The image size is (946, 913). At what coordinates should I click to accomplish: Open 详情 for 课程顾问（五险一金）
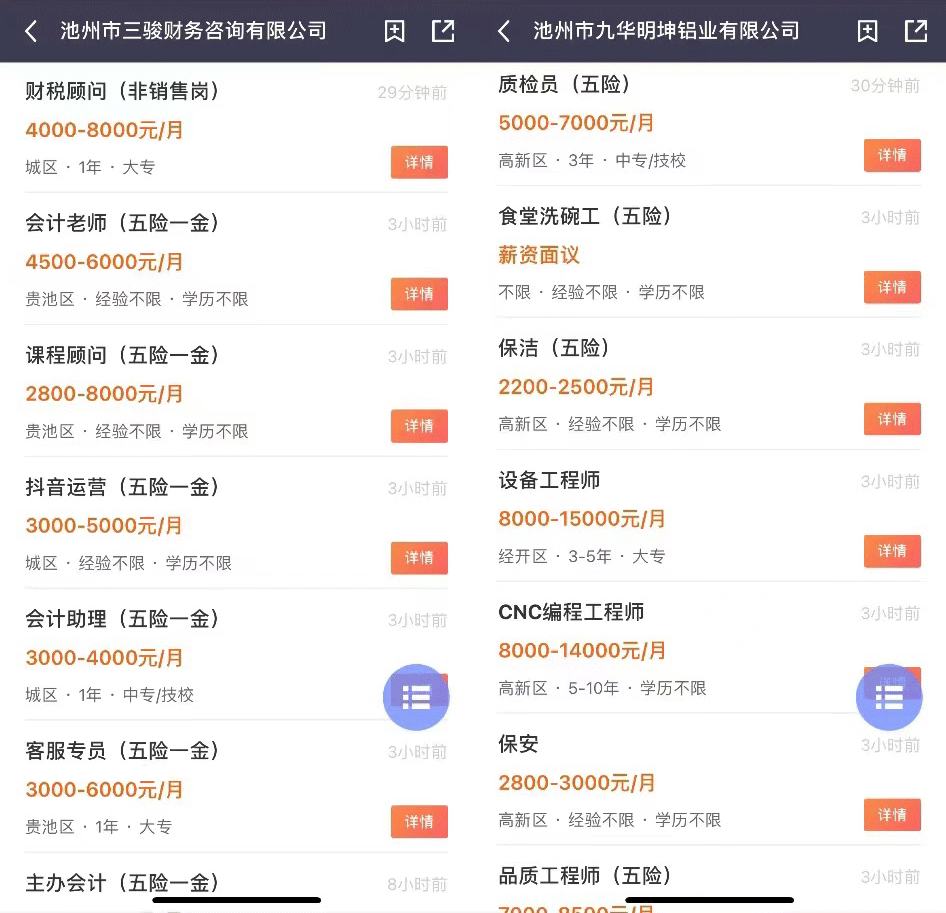[419, 426]
